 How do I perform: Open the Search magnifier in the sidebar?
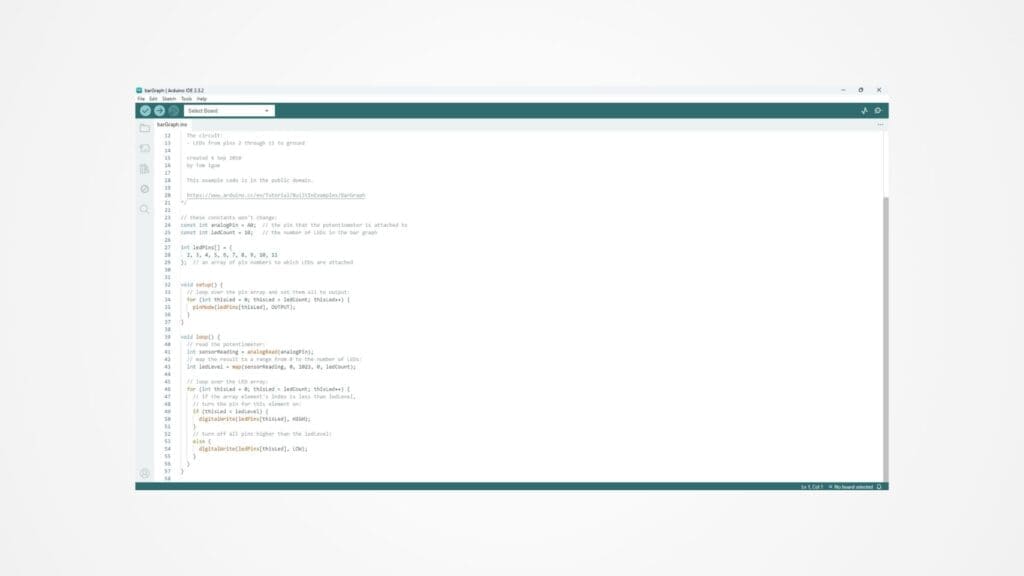[145, 209]
